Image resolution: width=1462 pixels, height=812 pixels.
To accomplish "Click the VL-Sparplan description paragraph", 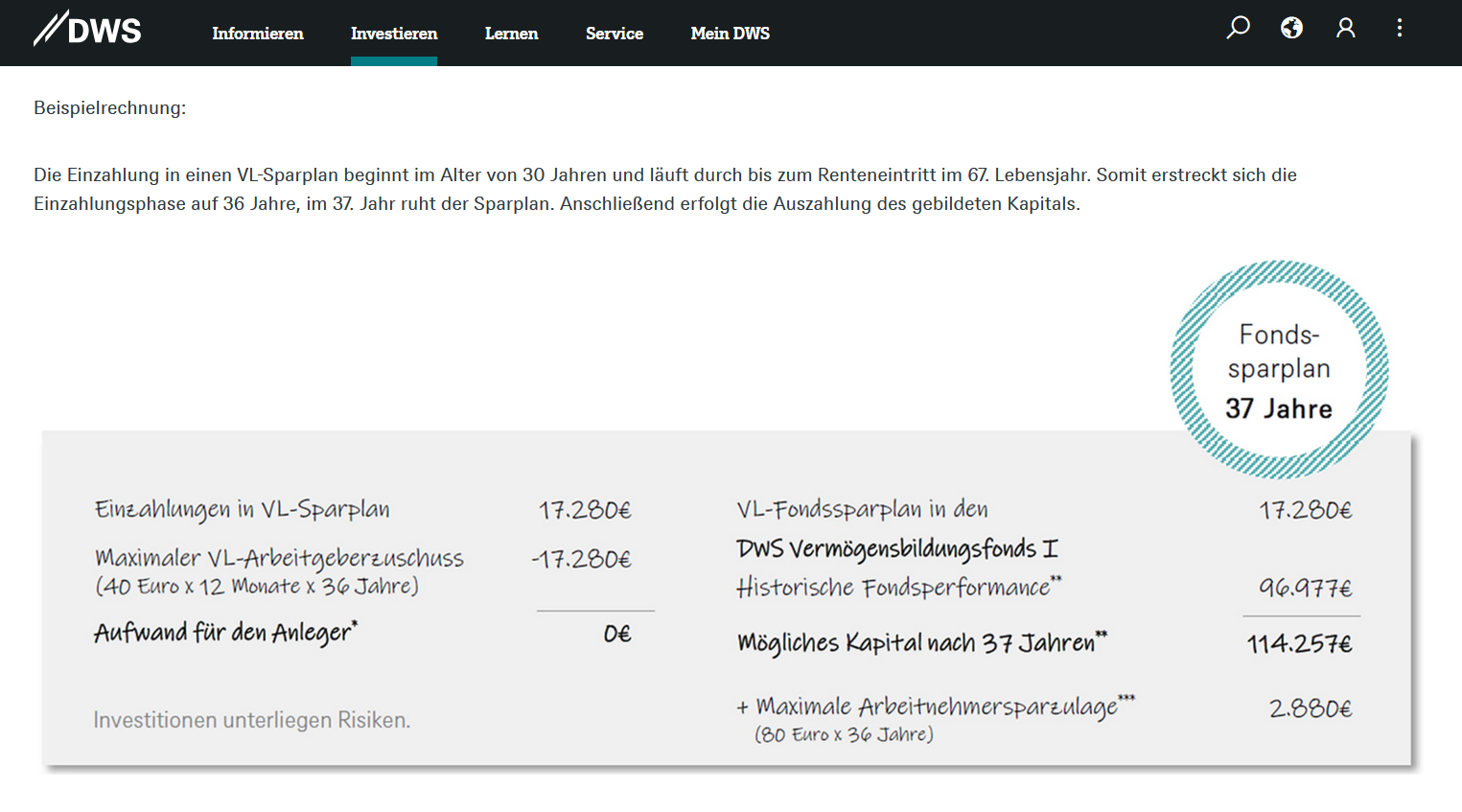I will coord(664,189).
